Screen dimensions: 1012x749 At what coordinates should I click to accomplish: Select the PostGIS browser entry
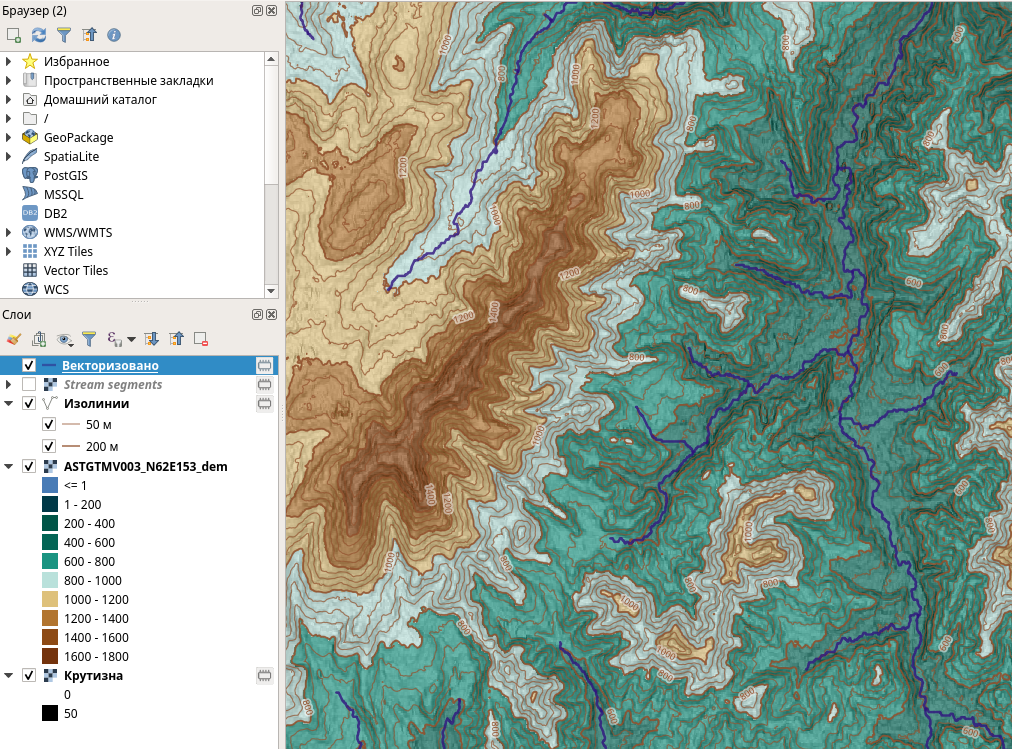(x=65, y=176)
